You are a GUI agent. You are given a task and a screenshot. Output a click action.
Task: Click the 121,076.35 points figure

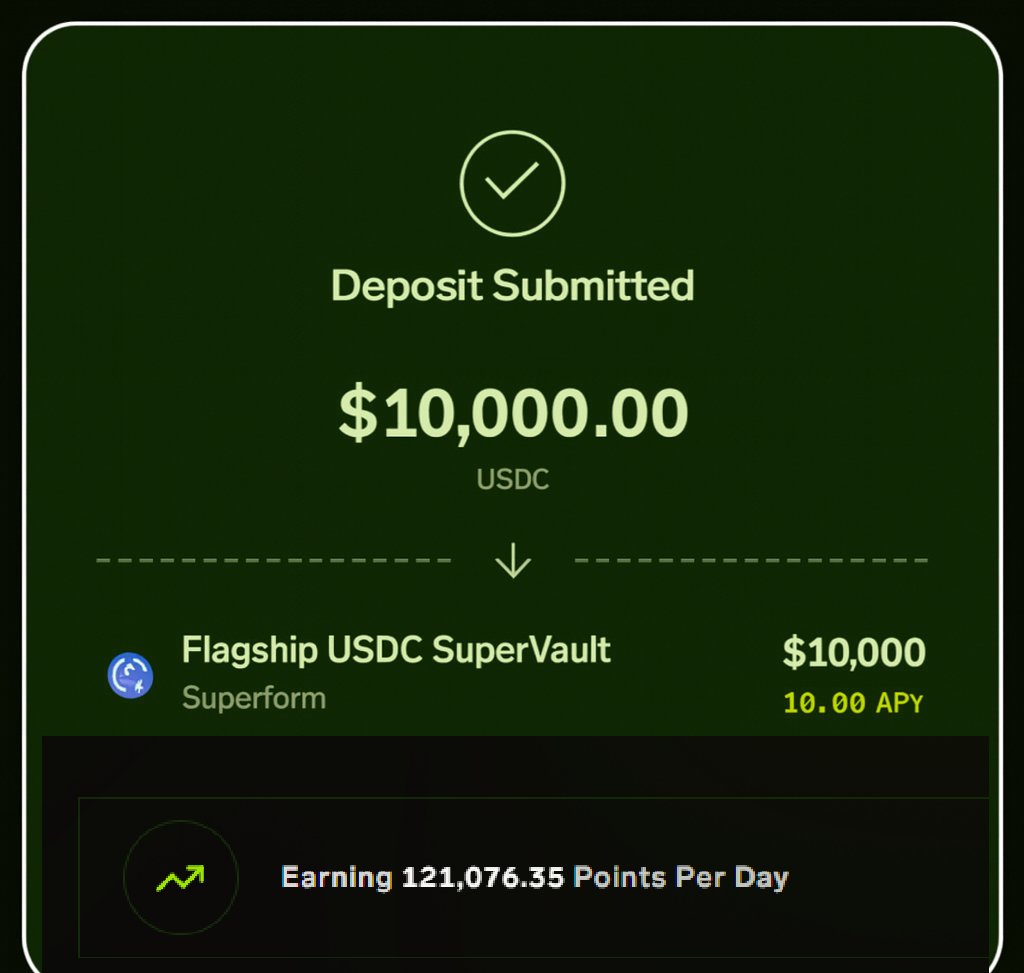pos(483,878)
